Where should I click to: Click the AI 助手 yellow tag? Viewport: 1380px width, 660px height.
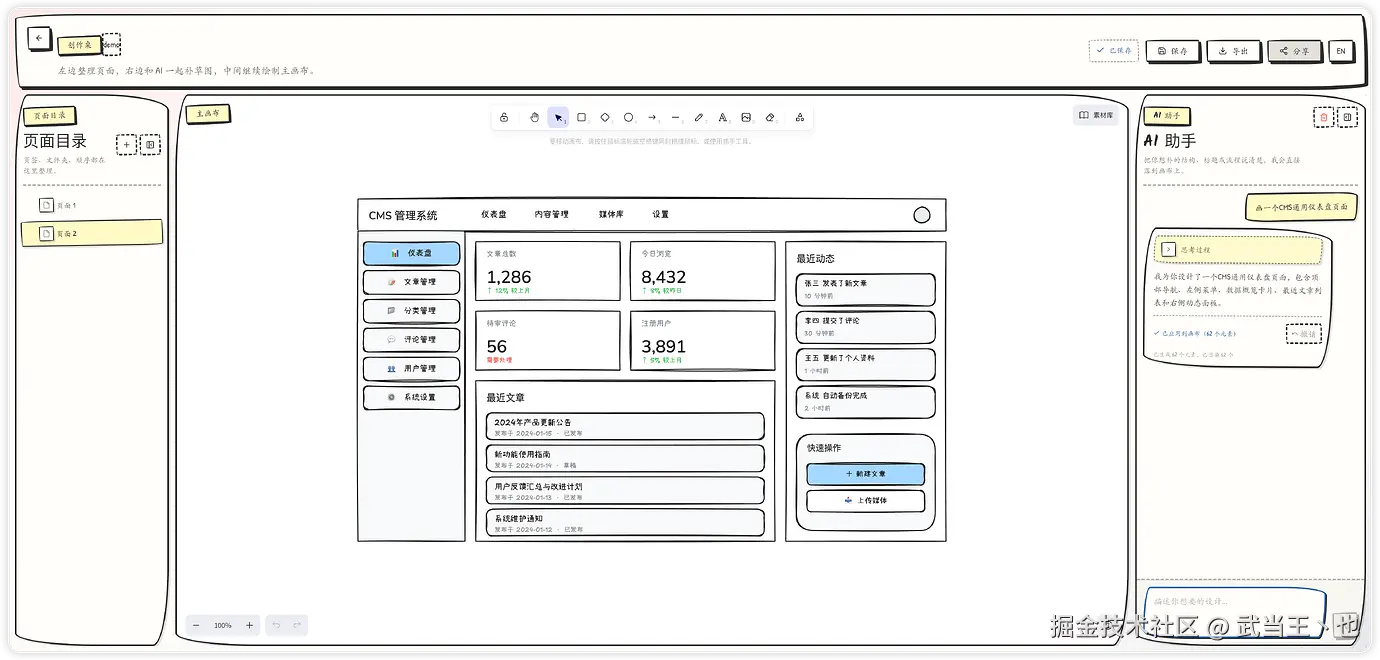coord(1167,116)
